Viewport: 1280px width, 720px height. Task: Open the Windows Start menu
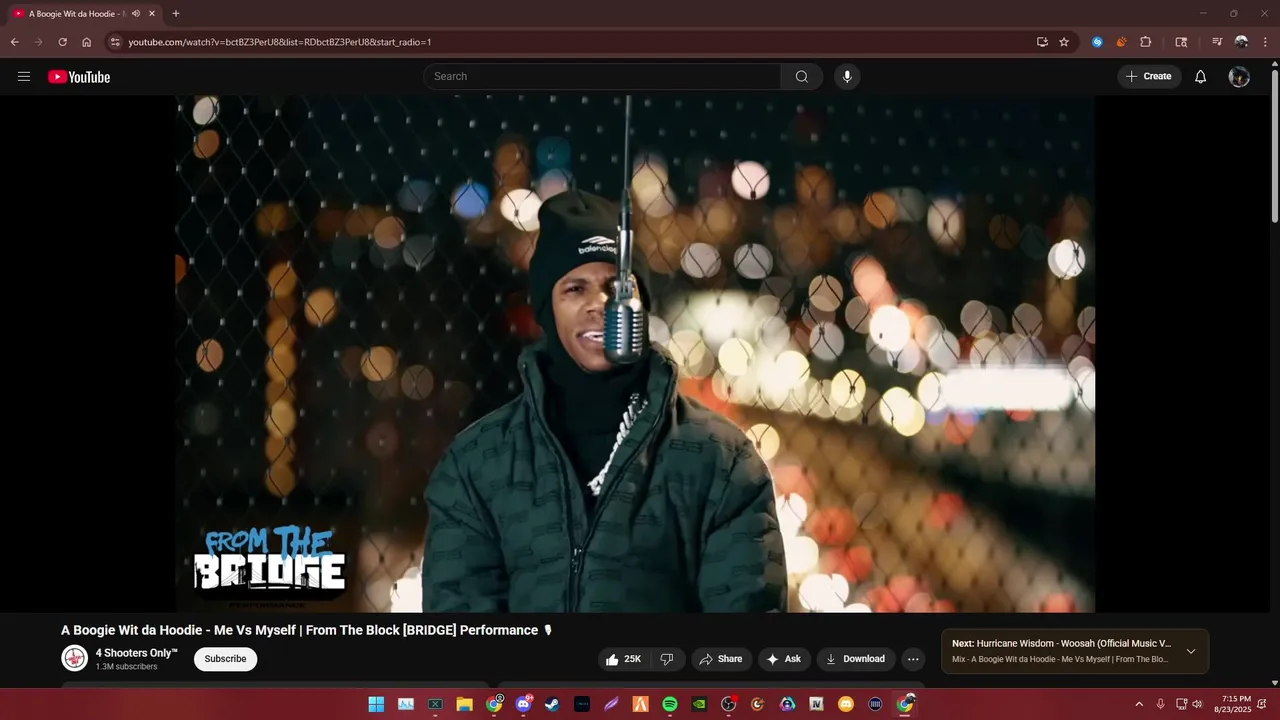376,704
